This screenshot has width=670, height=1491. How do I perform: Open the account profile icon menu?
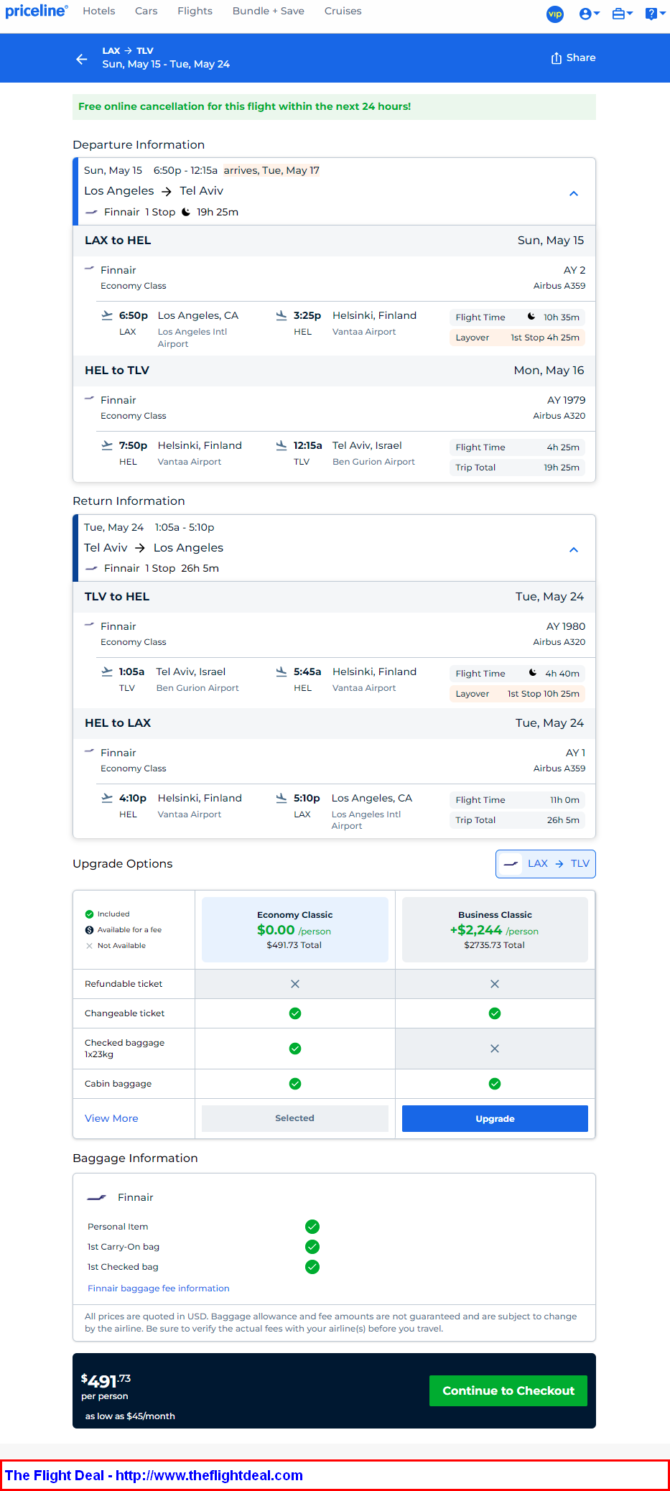click(590, 14)
